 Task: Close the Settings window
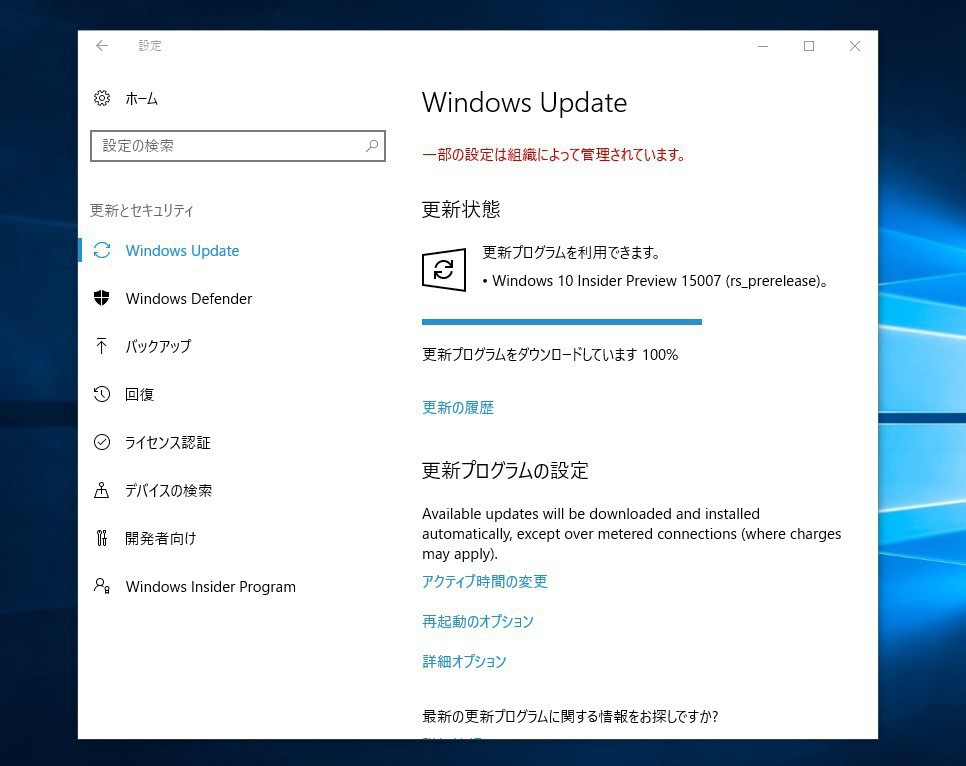(854, 46)
